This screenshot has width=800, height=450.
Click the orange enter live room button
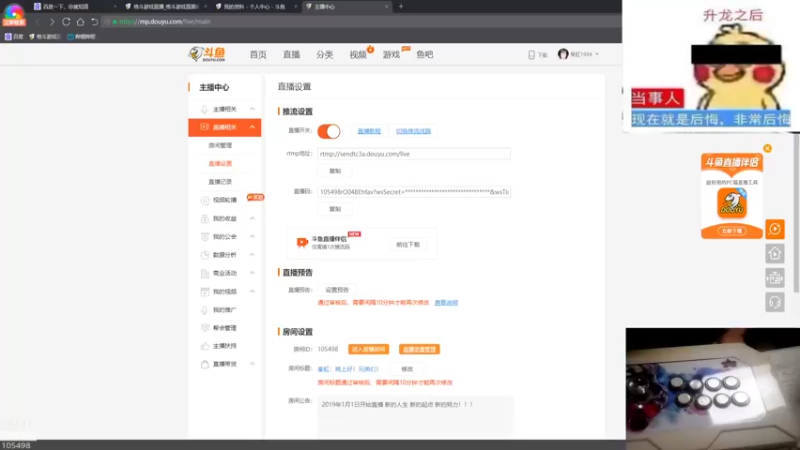pos(368,349)
